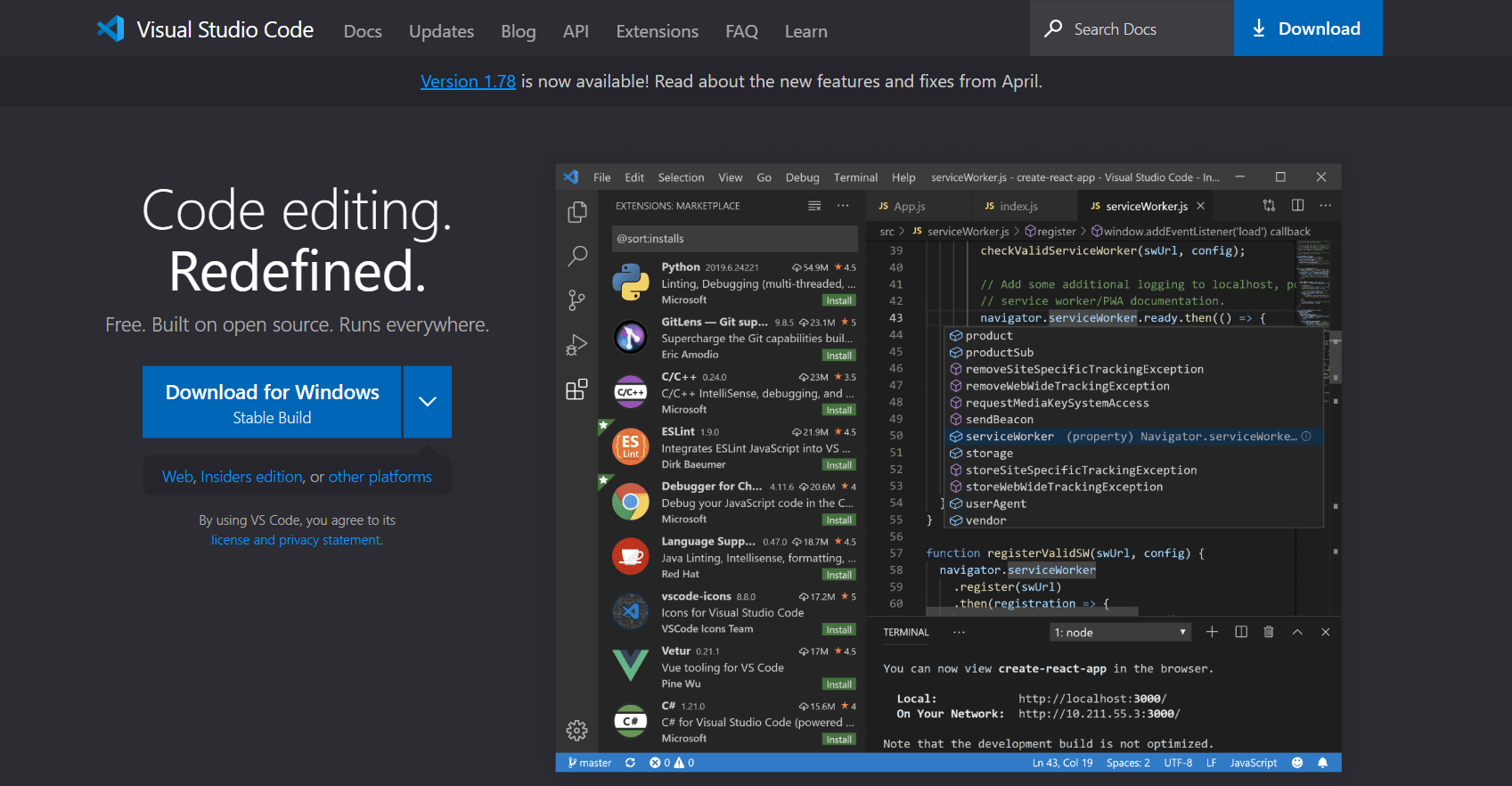Open the other platforms link
Viewport: 1512px width, 786px height.
pos(380,477)
